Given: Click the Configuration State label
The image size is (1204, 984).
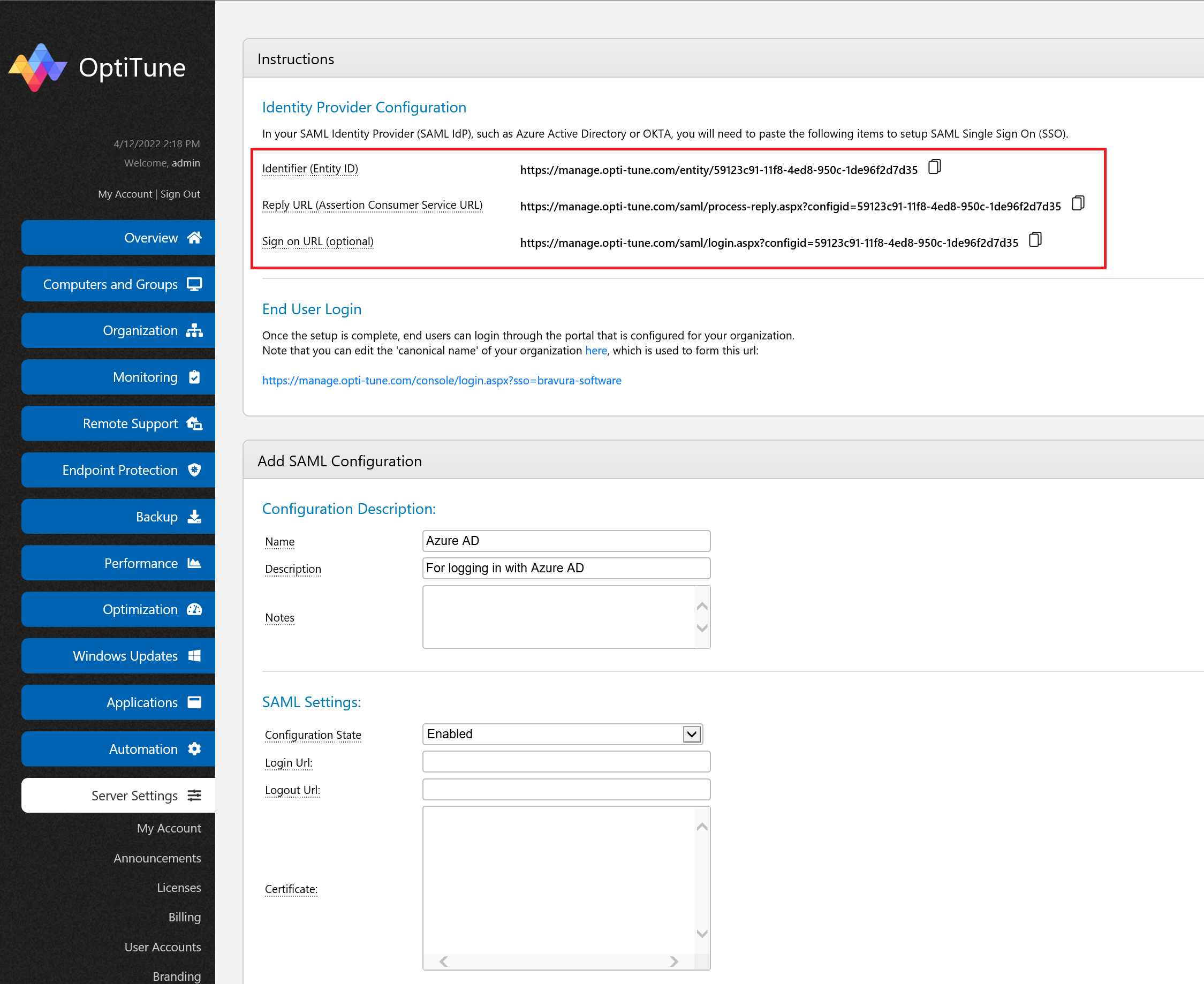Looking at the screenshot, I should [x=313, y=735].
